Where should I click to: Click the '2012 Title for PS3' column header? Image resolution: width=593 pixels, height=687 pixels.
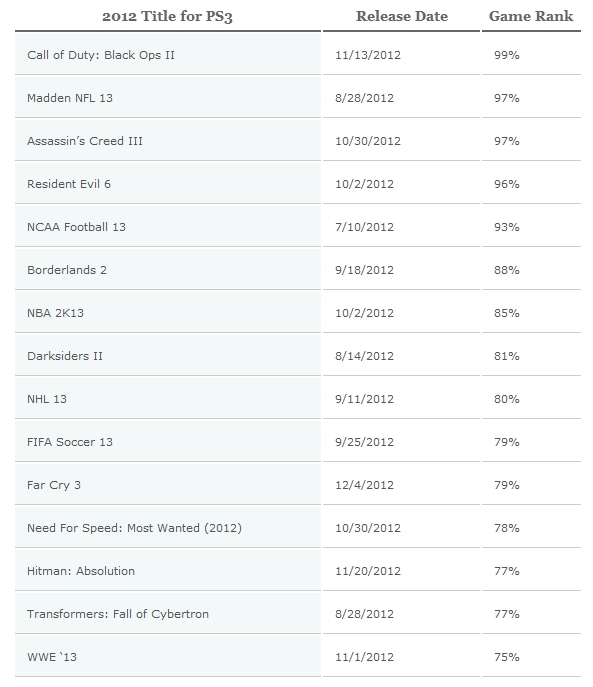click(x=167, y=16)
